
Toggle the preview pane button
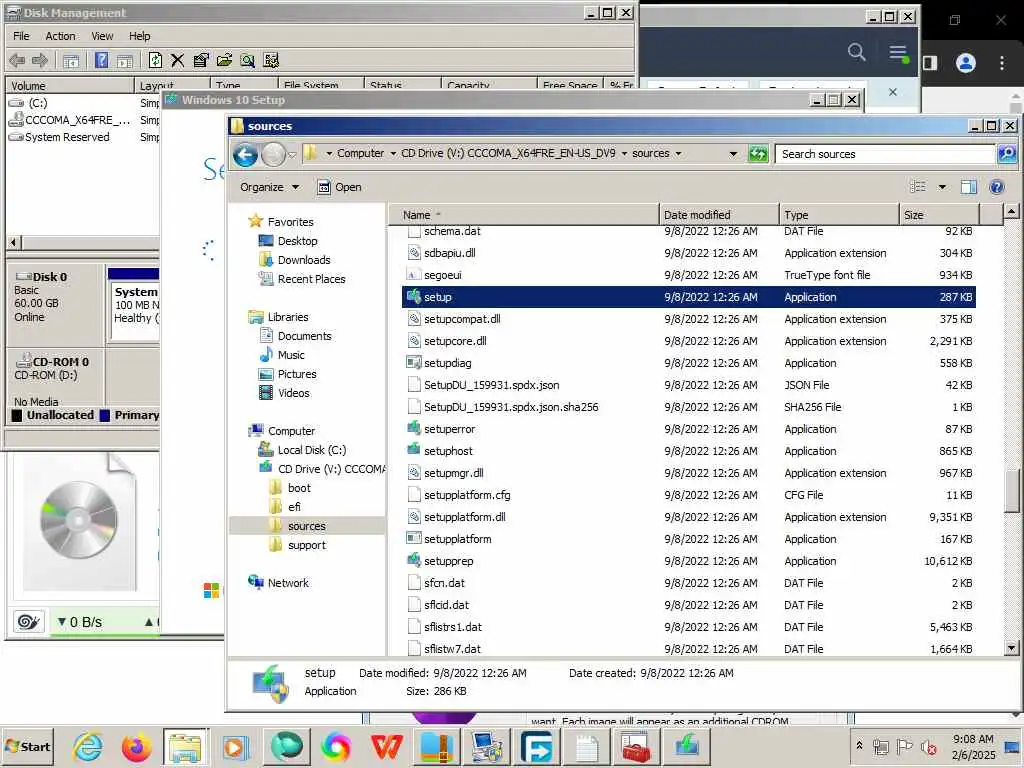[968, 187]
